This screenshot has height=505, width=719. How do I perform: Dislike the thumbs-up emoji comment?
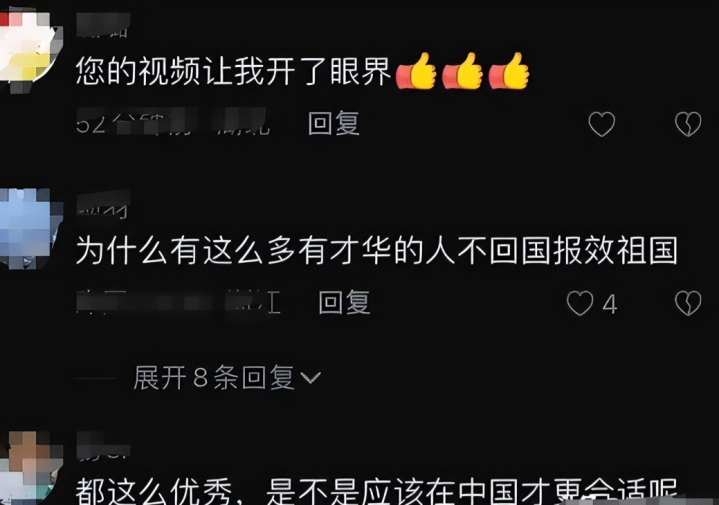688,124
